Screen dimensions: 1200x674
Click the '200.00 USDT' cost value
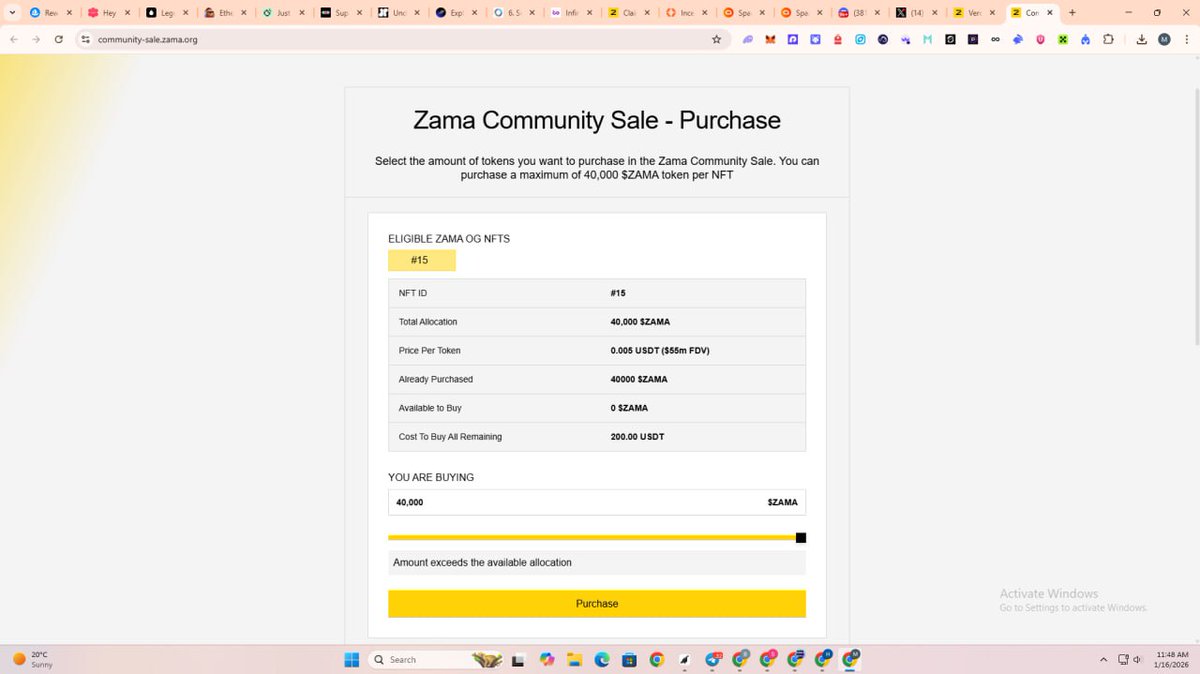pyautogui.click(x=637, y=437)
